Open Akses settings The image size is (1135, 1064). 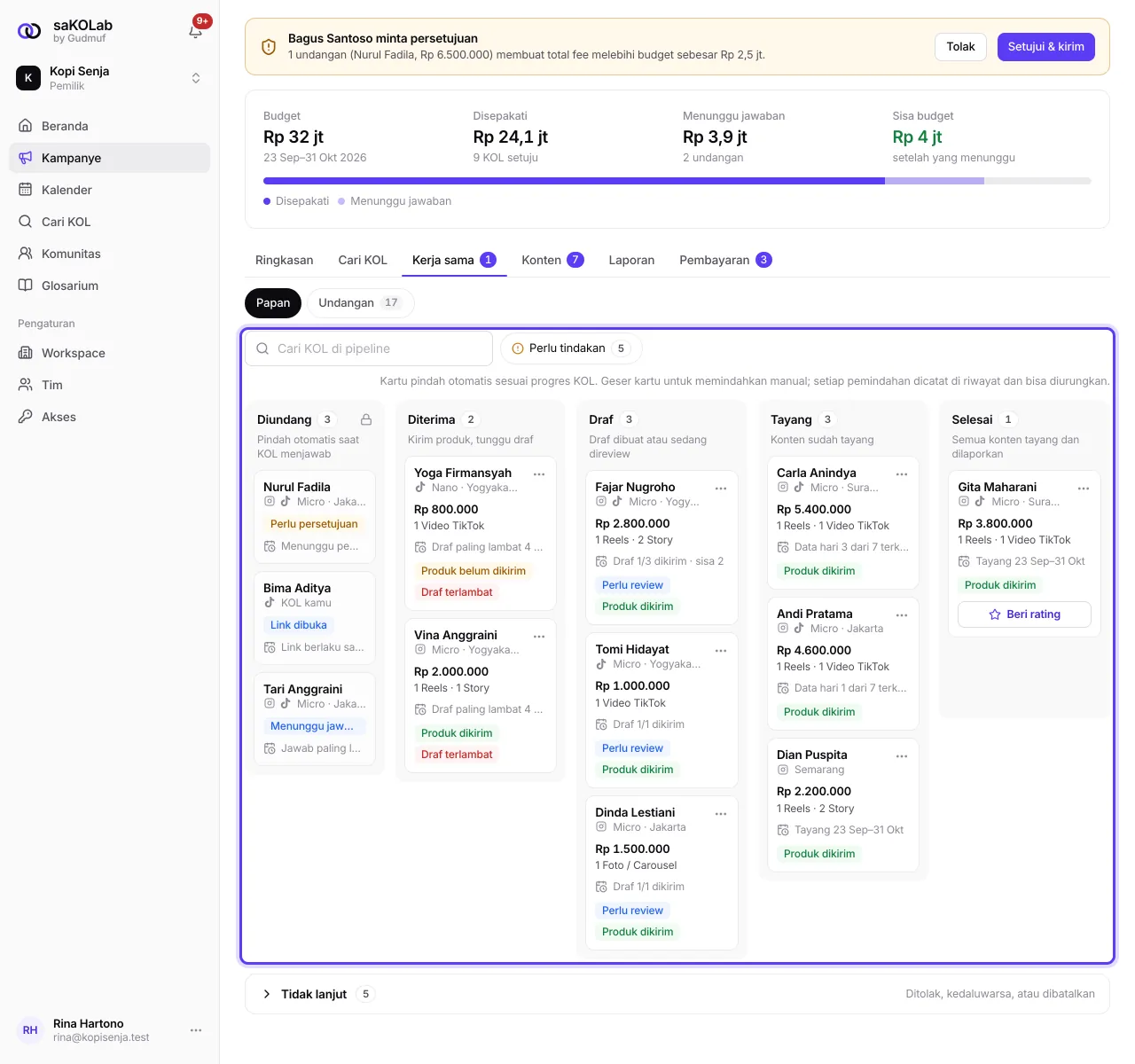click(x=110, y=417)
